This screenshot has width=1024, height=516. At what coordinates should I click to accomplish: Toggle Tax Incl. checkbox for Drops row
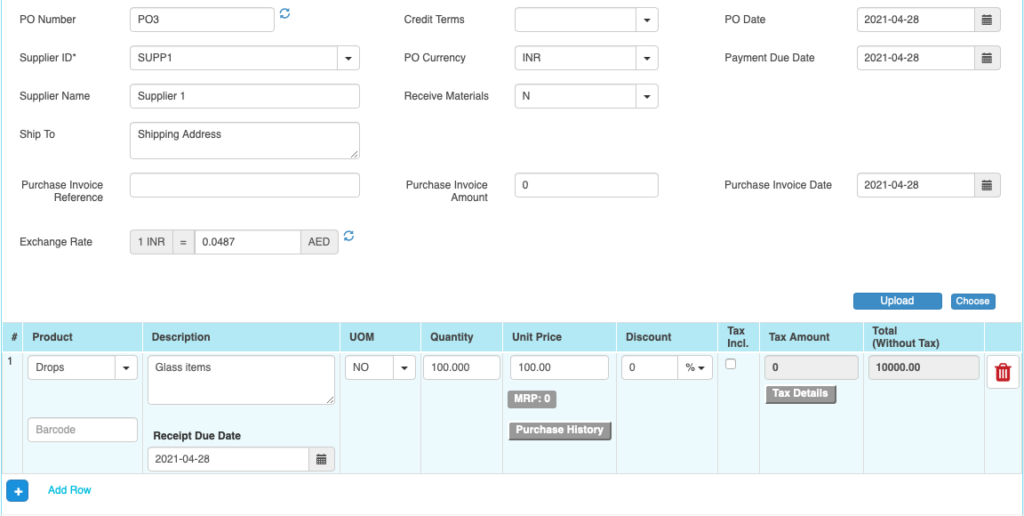(x=731, y=364)
